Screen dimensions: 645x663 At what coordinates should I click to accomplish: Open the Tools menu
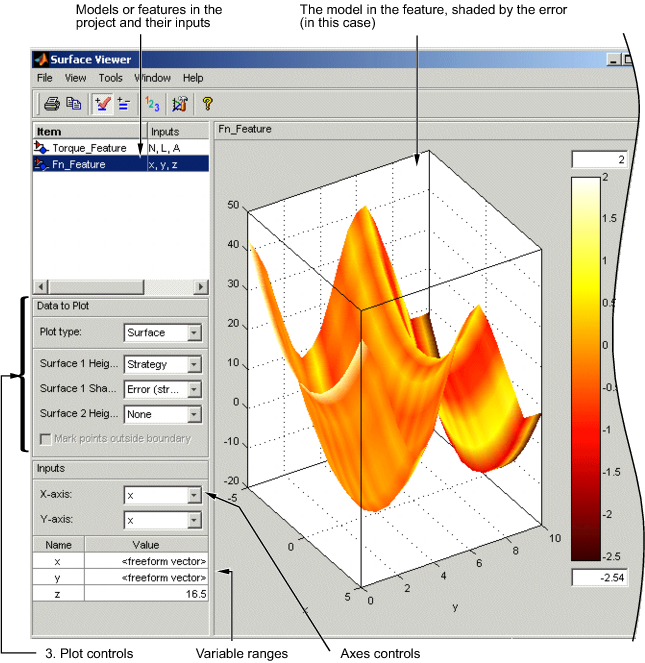(x=110, y=78)
